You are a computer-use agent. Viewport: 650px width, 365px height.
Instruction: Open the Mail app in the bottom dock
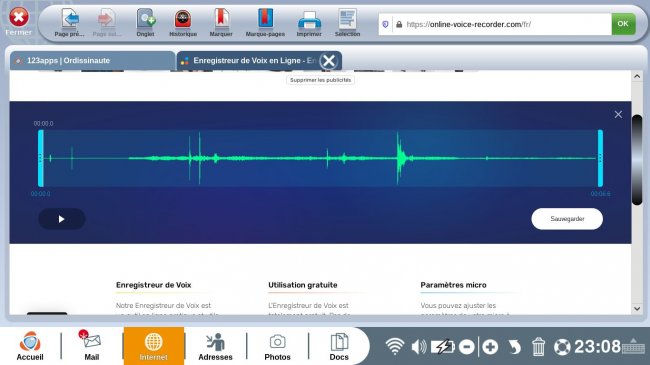pyautogui.click(x=92, y=346)
